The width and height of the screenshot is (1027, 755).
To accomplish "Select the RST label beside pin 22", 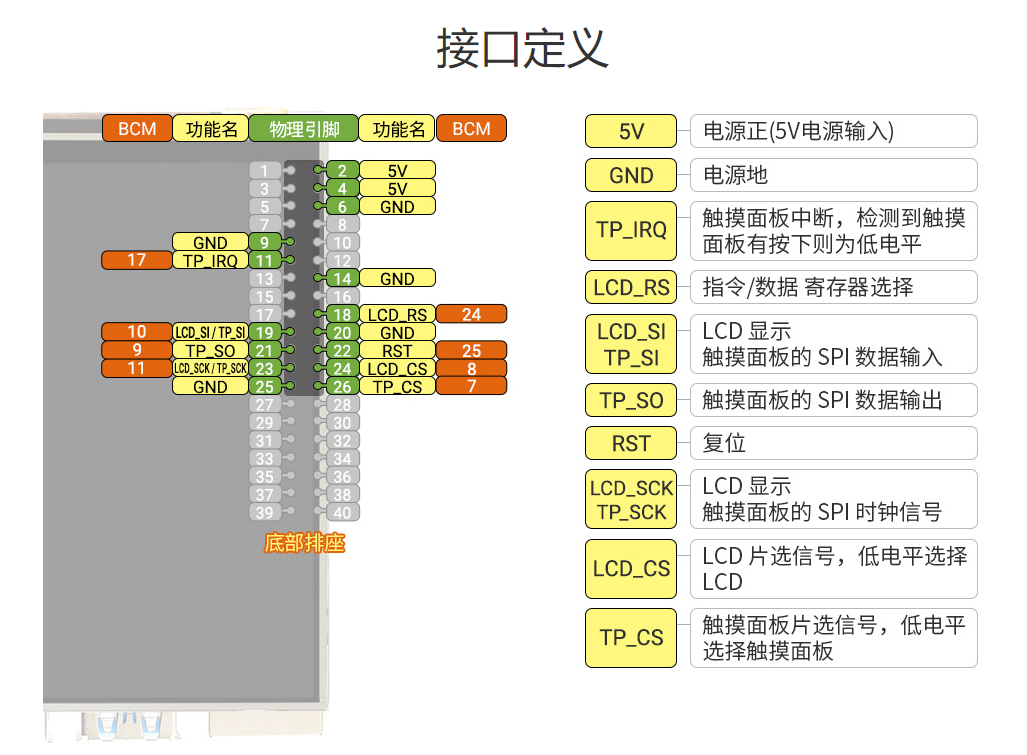I will click(398, 350).
